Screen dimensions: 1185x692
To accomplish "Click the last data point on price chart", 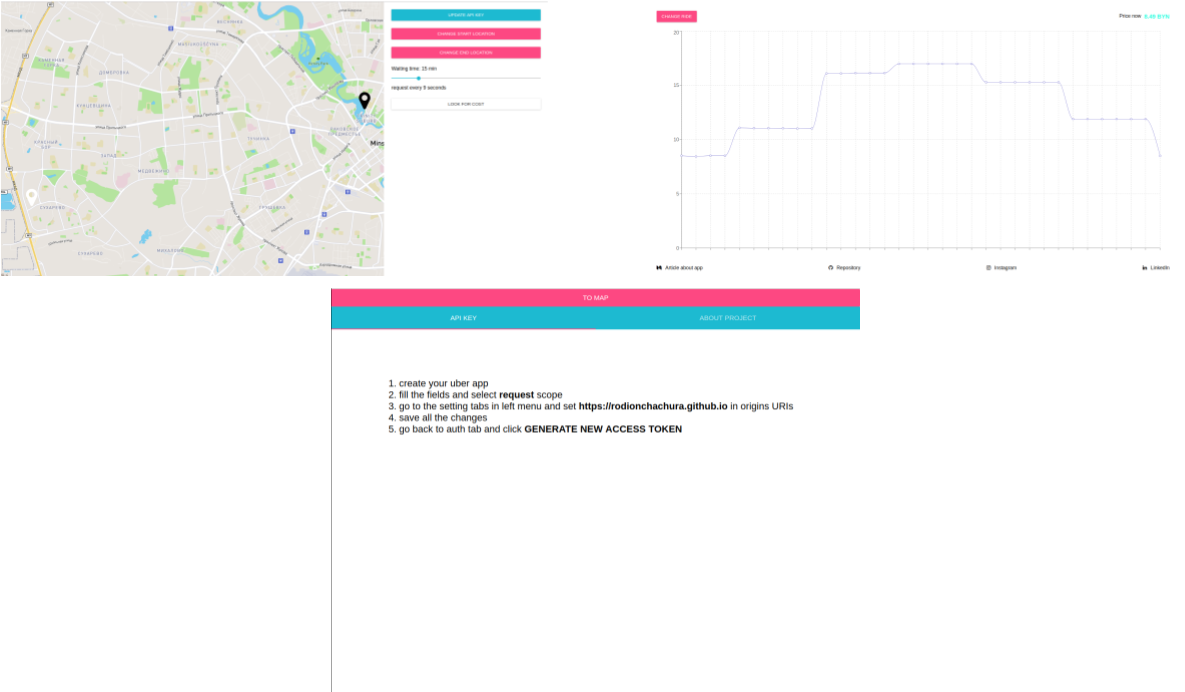I will [1160, 156].
